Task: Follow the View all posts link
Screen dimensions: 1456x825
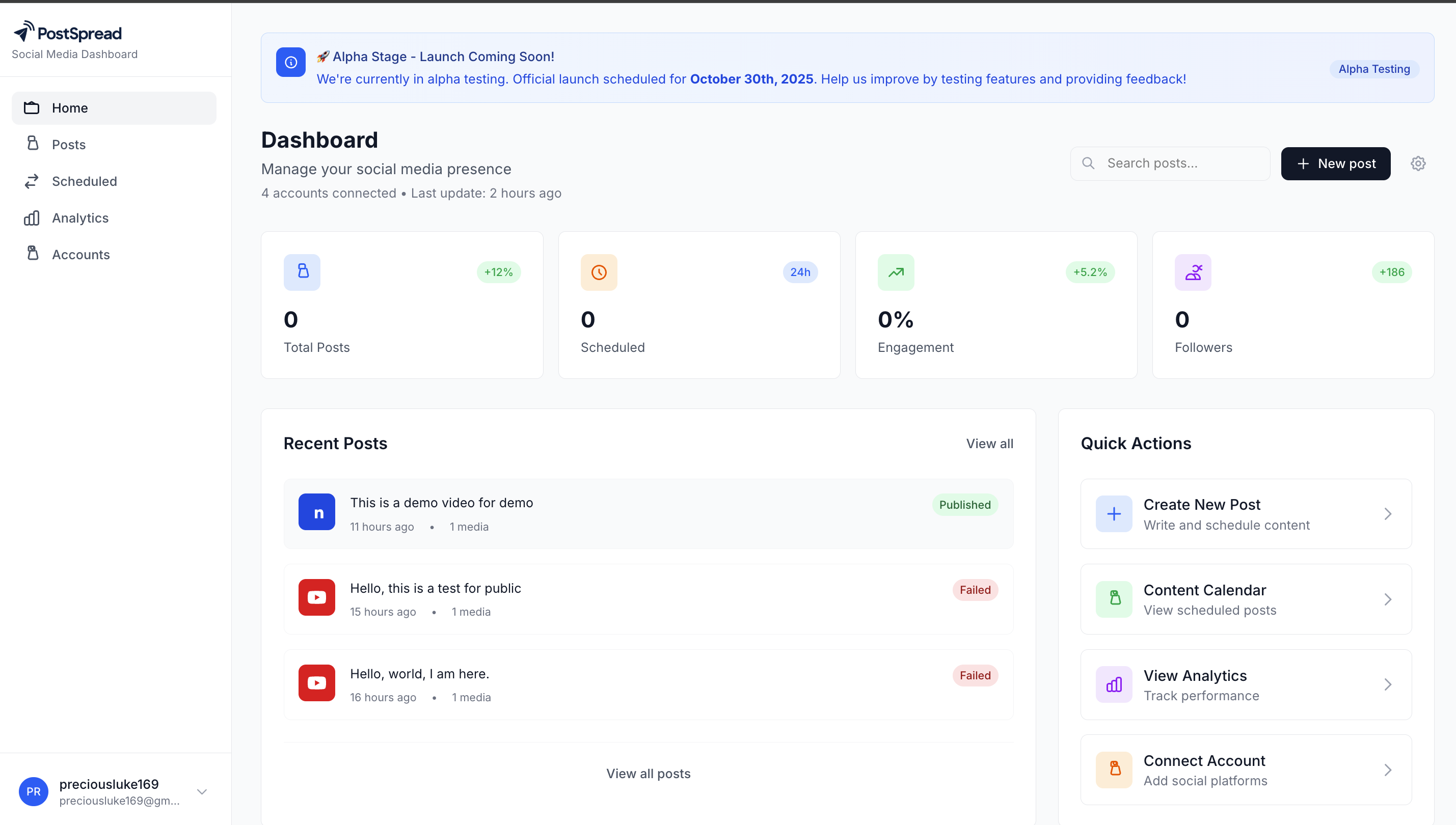Action: click(x=649, y=774)
